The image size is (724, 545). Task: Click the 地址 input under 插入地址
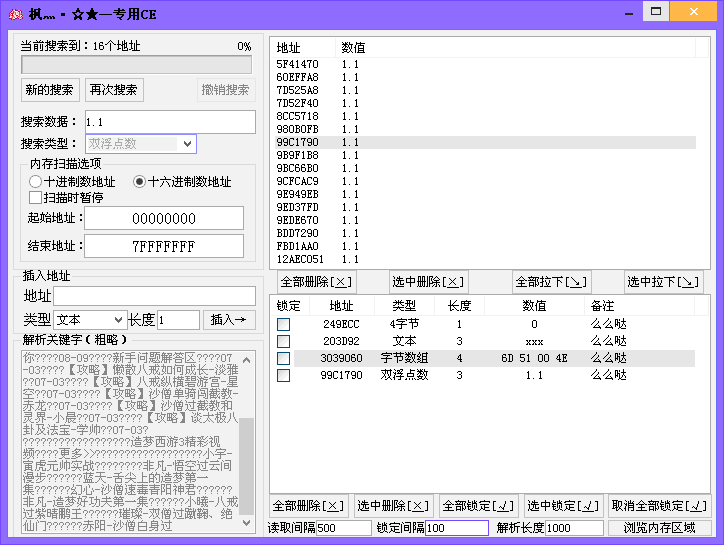pyautogui.click(x=154, y=296)
